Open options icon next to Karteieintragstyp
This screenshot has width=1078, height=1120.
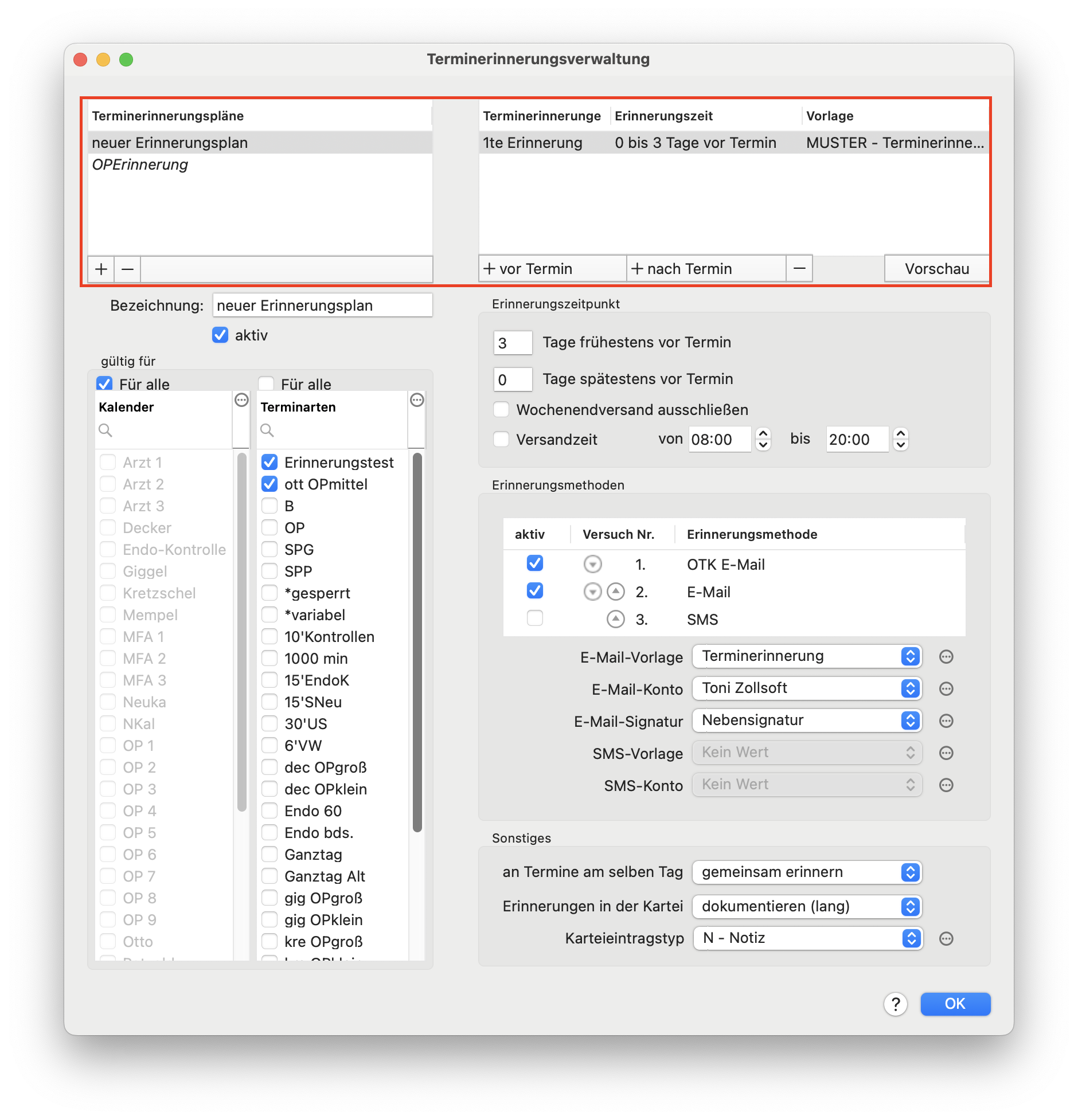[946, 939]
